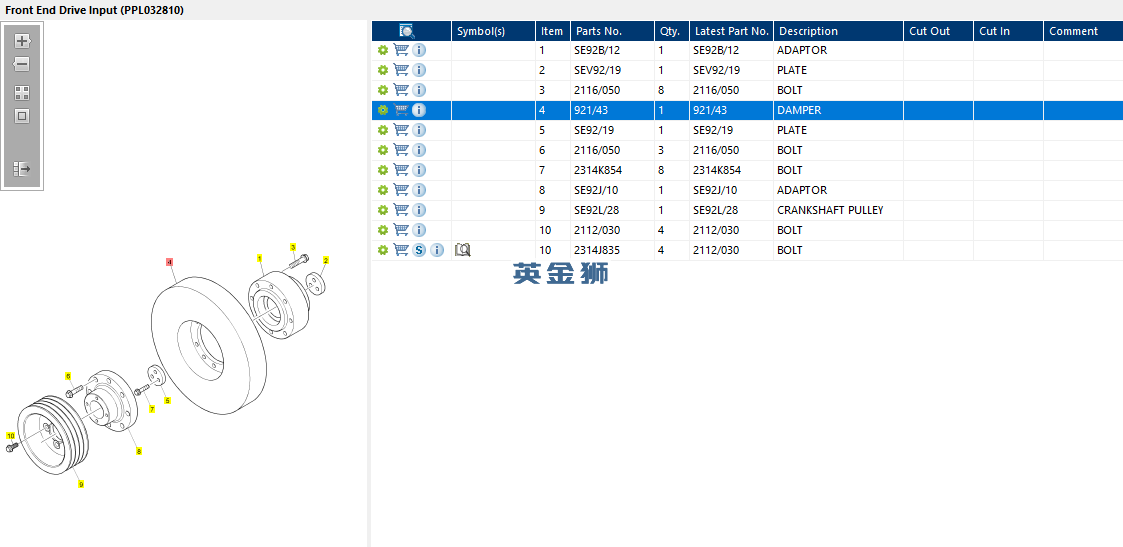The width and height of the screenshot is (1123, 547).
Task: Zoom in on the parts diagram
Action: pyautogui.click(x=21, y=41)
